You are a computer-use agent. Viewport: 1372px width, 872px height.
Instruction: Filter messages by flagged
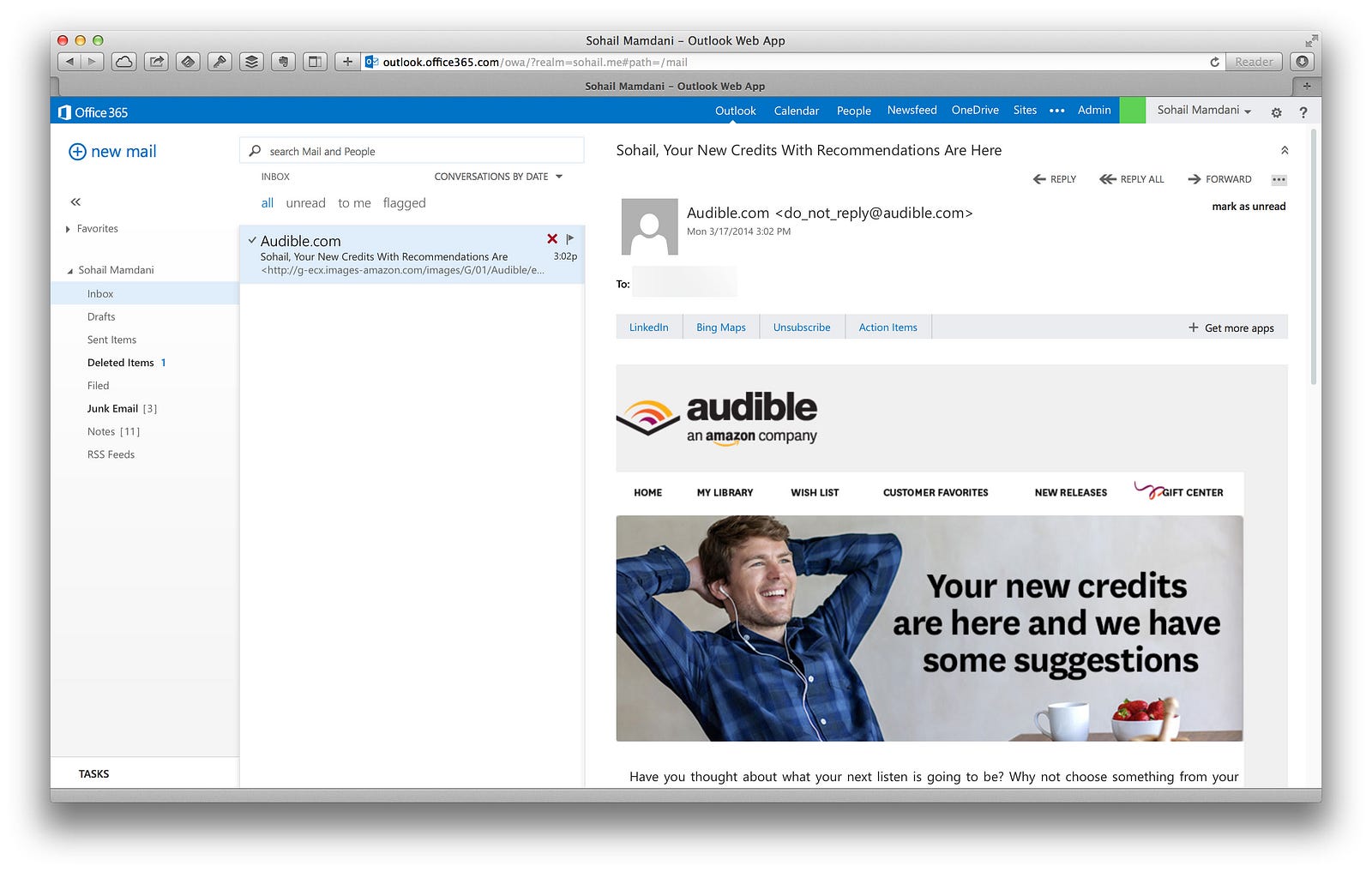tap(404, 203)
